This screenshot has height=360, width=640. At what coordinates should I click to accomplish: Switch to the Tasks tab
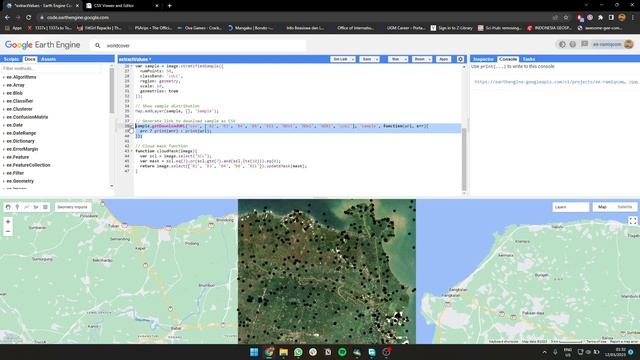[529, 59]
